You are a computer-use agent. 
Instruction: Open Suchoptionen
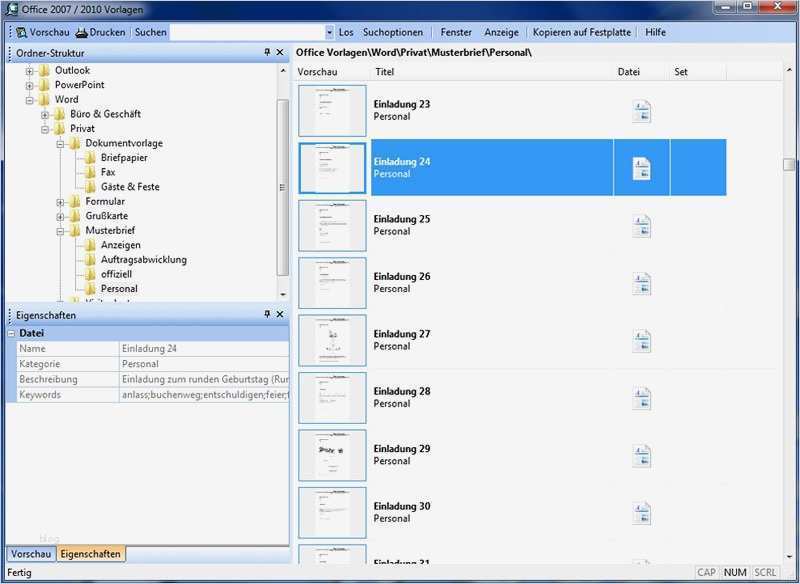pos(393,32)
